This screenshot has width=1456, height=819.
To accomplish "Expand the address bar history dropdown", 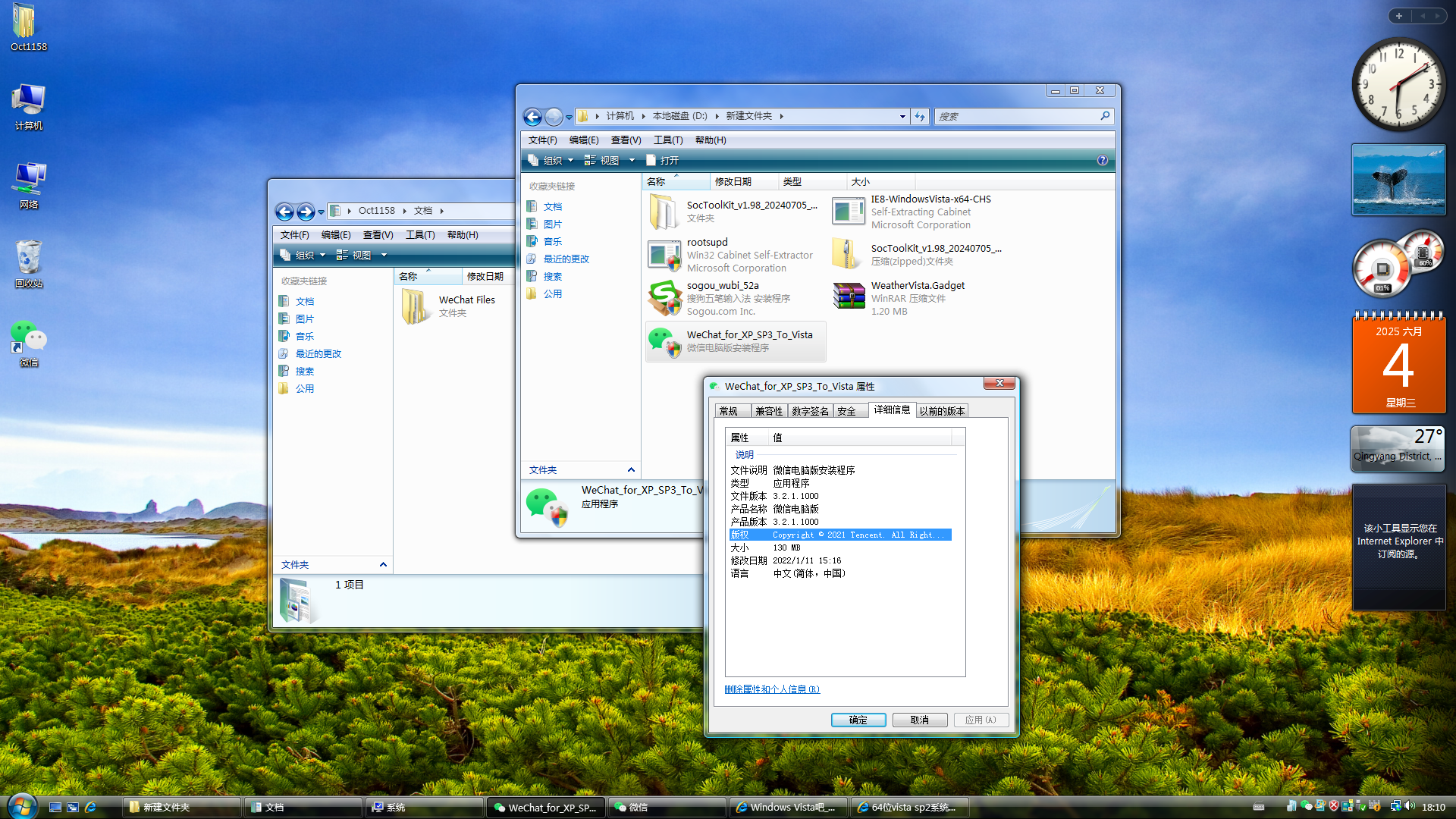I will pos(902,117).
